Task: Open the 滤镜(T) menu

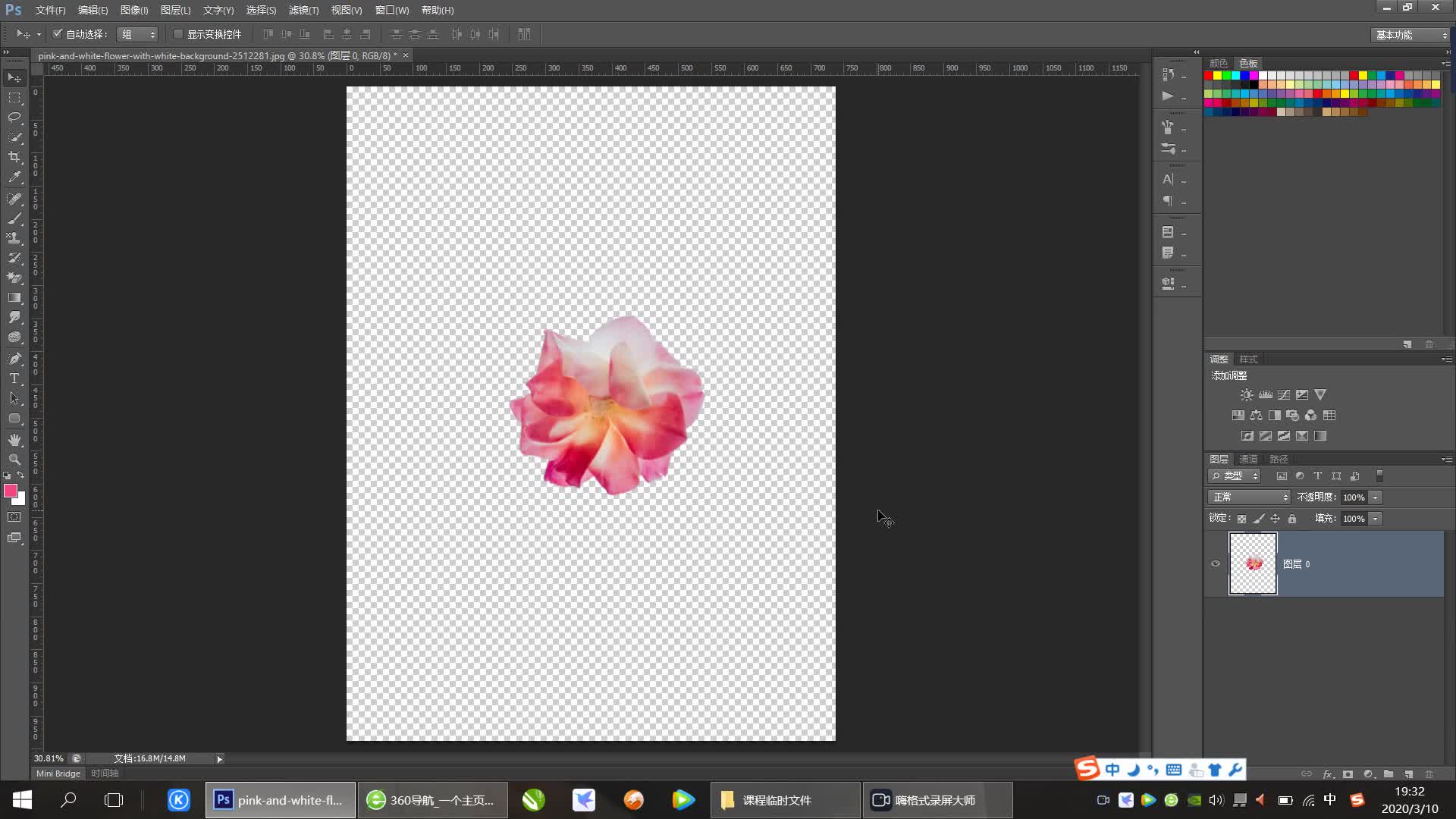Action: 303,10
